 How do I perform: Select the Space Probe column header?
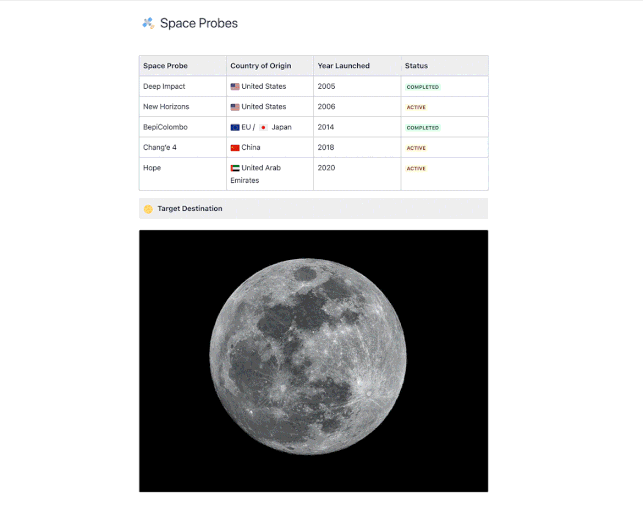point(182,66)
